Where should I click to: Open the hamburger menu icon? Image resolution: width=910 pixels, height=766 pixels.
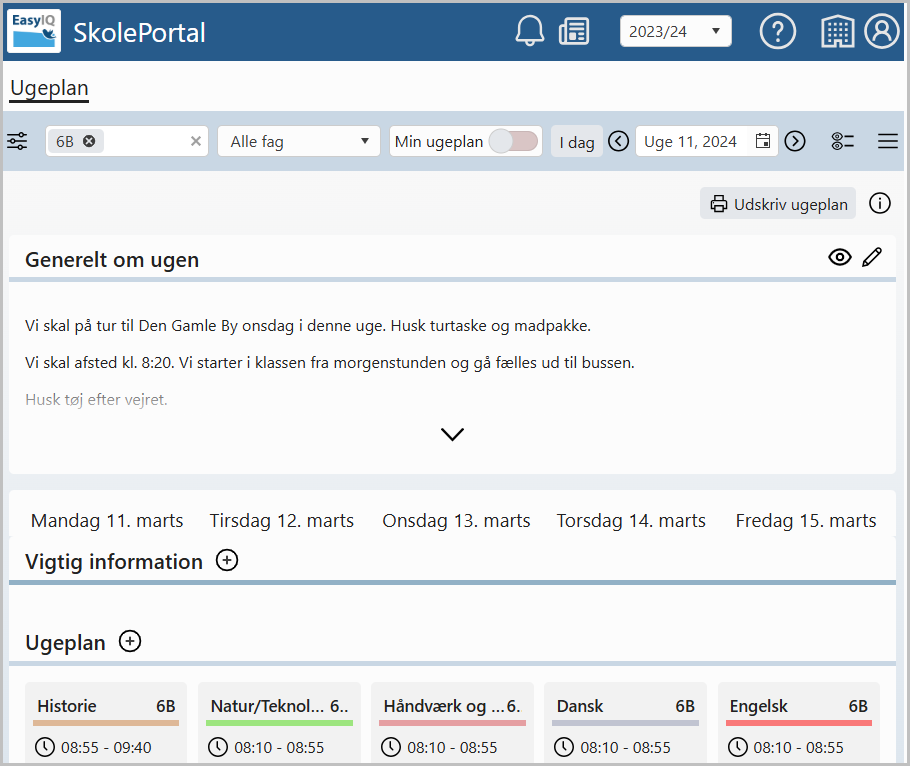click(x=887, y=141)
